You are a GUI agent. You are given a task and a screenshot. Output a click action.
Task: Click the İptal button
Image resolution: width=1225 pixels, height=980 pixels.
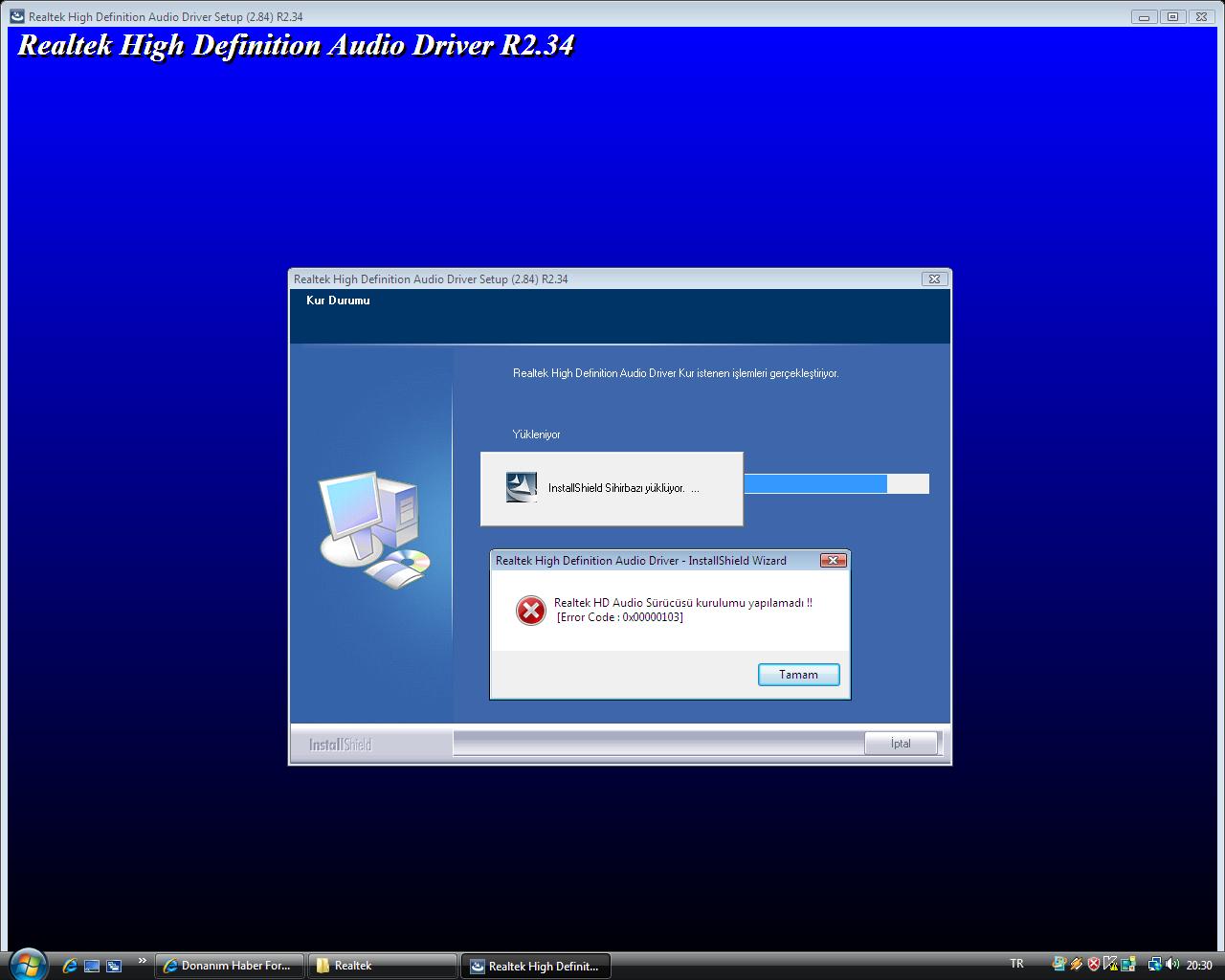[901, 744]
